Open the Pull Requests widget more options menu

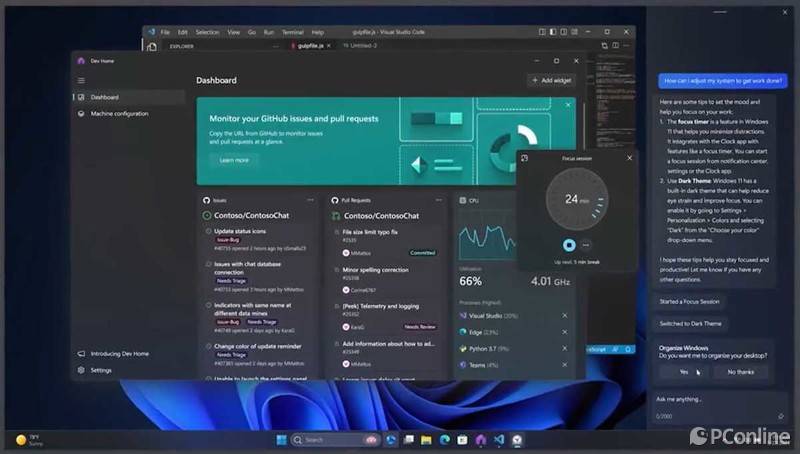[439, 200]
